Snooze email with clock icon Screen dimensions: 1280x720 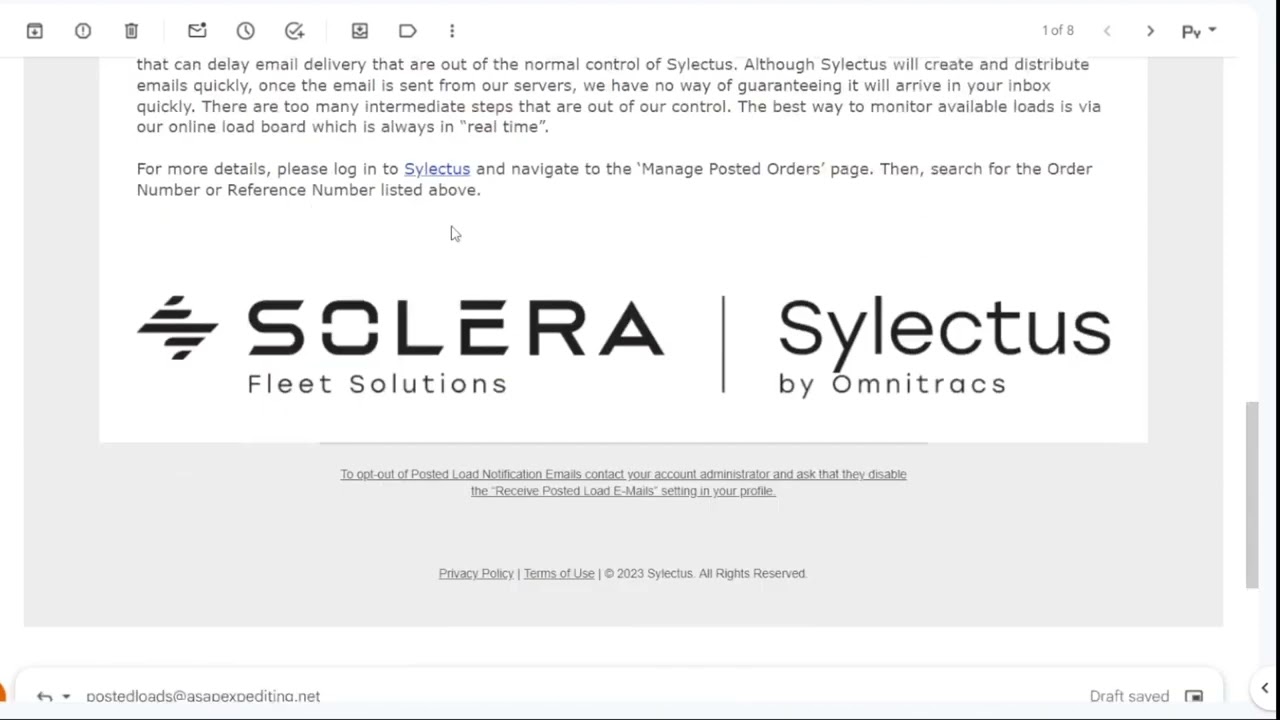click(245, 31)
